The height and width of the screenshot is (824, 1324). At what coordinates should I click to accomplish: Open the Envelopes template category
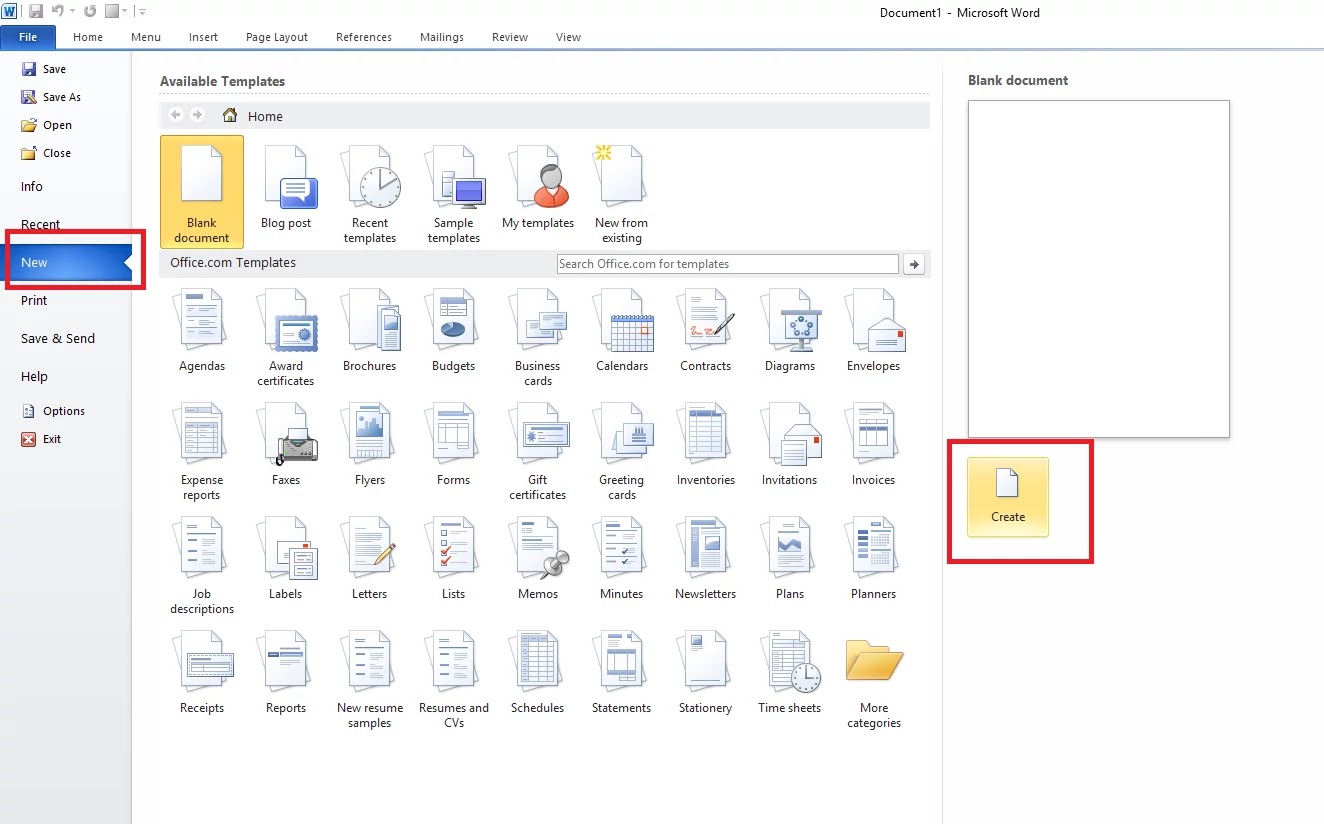874,331
